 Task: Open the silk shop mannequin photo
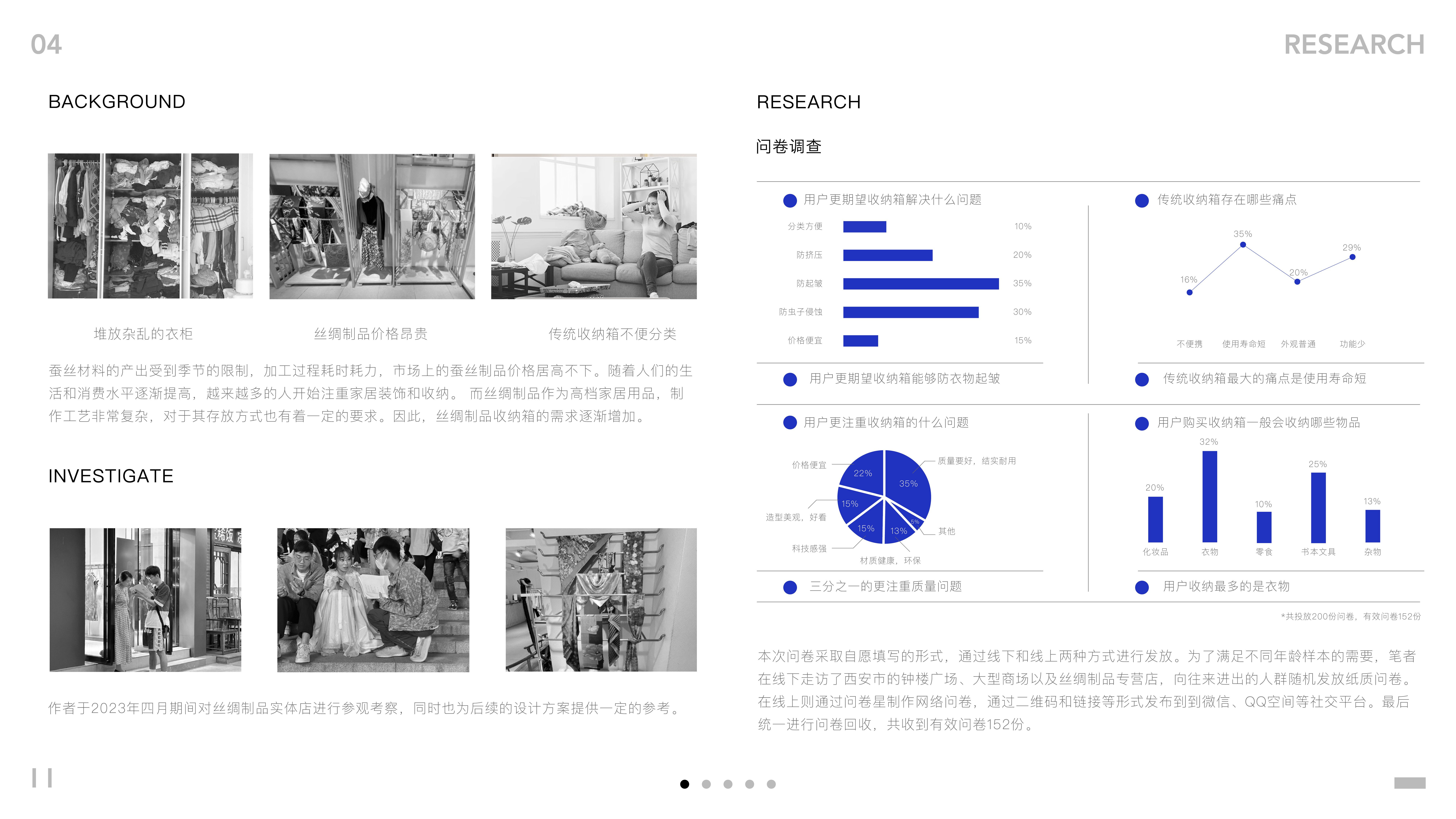coord(372,226)
